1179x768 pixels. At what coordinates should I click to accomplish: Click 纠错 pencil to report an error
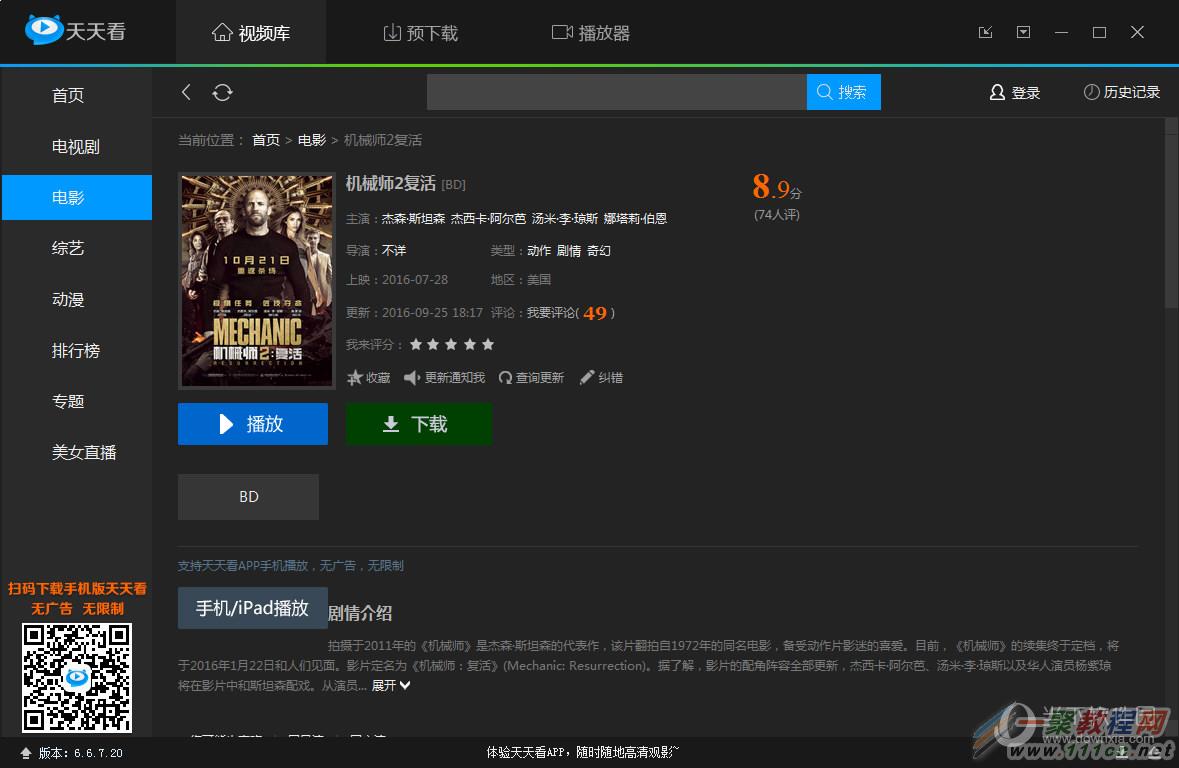pos(601,378)
